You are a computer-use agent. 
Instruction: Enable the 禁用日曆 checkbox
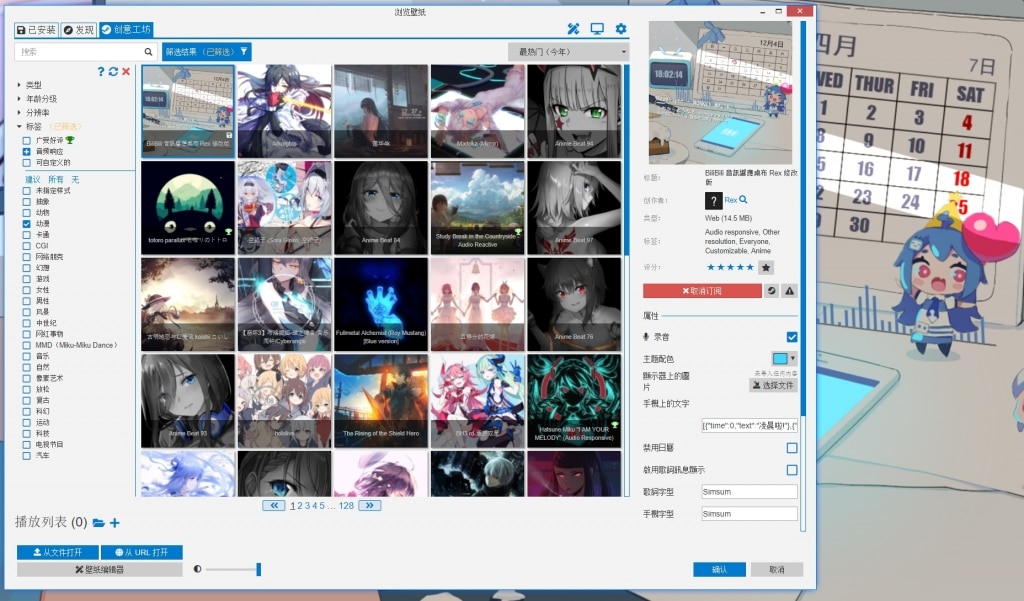pyautogui.click(x=792, y=448)
